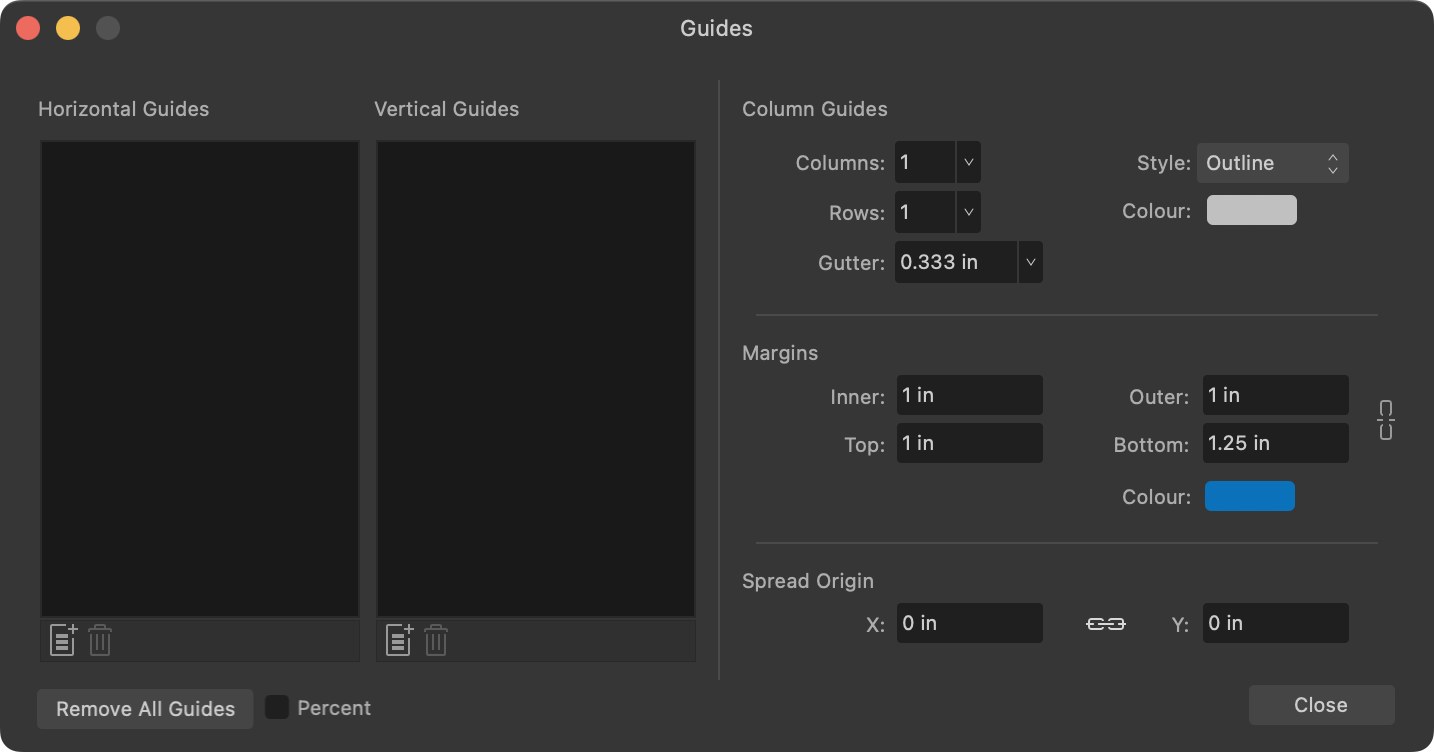Add a new horizontal guide entry
Image resolution: width=1434 pixels, height=752 pixels.
(61, 640)
